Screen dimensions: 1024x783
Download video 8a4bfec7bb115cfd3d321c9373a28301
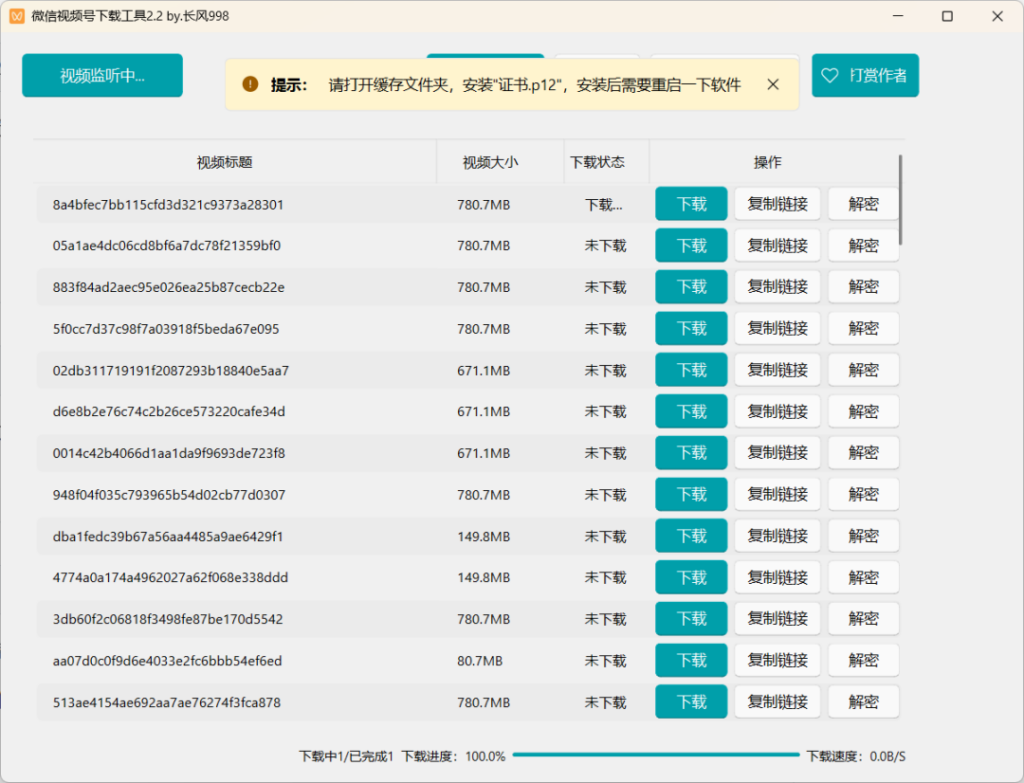tap(691, 204)
